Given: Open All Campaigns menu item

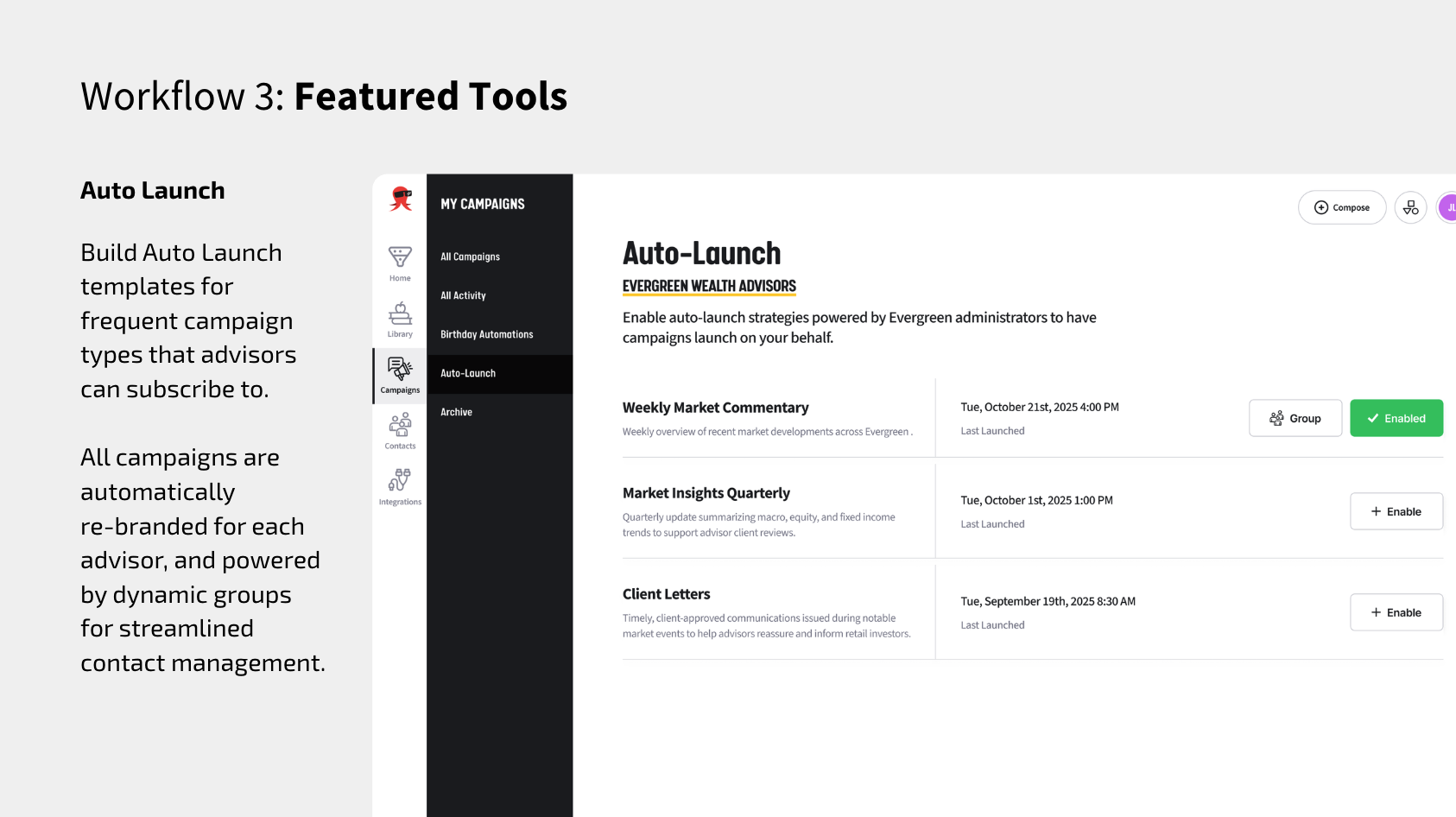Looking at the screenshot, I should click(470, 256).
